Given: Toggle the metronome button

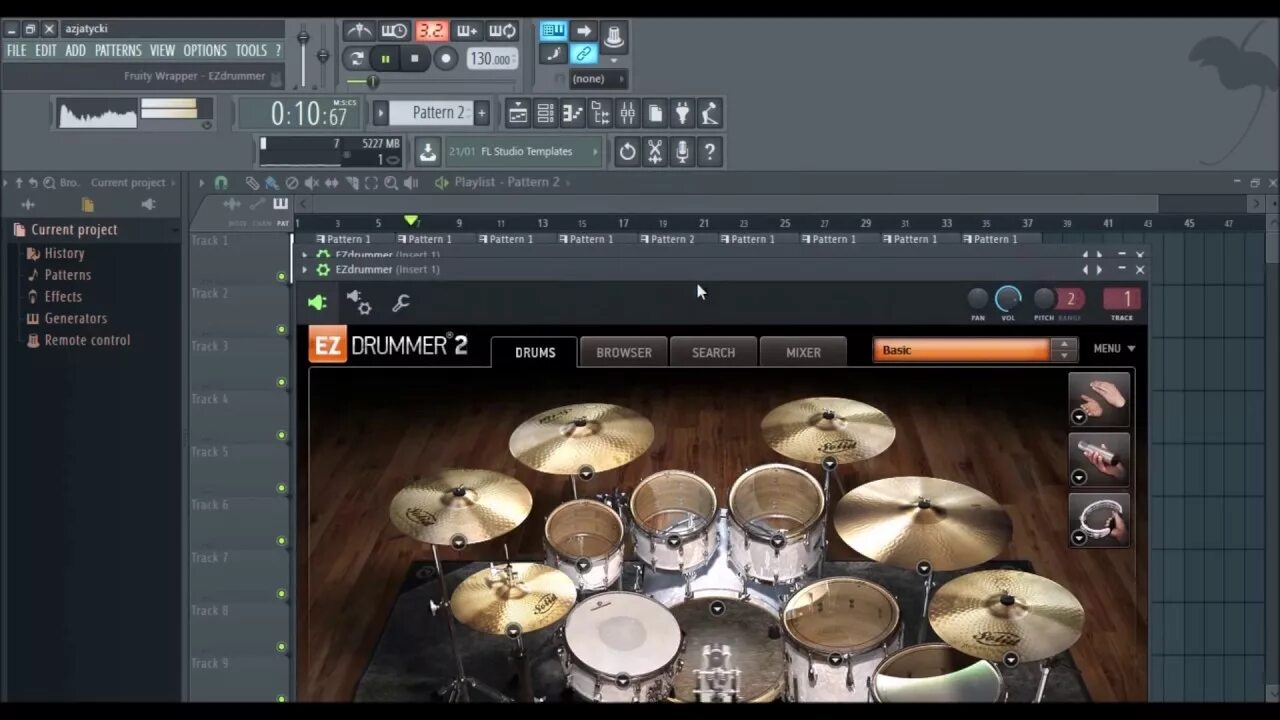Looking at the screenshot, I should coord(358,31).
